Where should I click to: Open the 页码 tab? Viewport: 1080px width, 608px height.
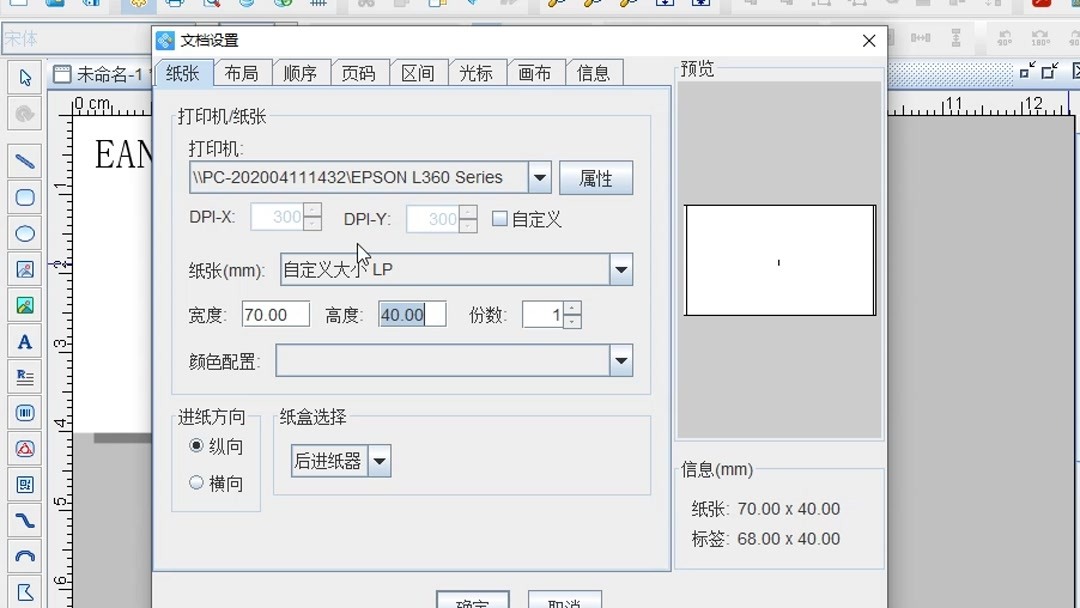(359, 72)
